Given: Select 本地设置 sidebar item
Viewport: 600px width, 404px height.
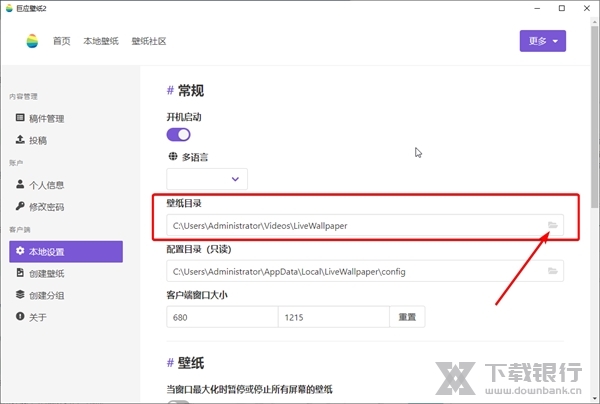Looking at the screenshot, I should click(x=66, y=251).
